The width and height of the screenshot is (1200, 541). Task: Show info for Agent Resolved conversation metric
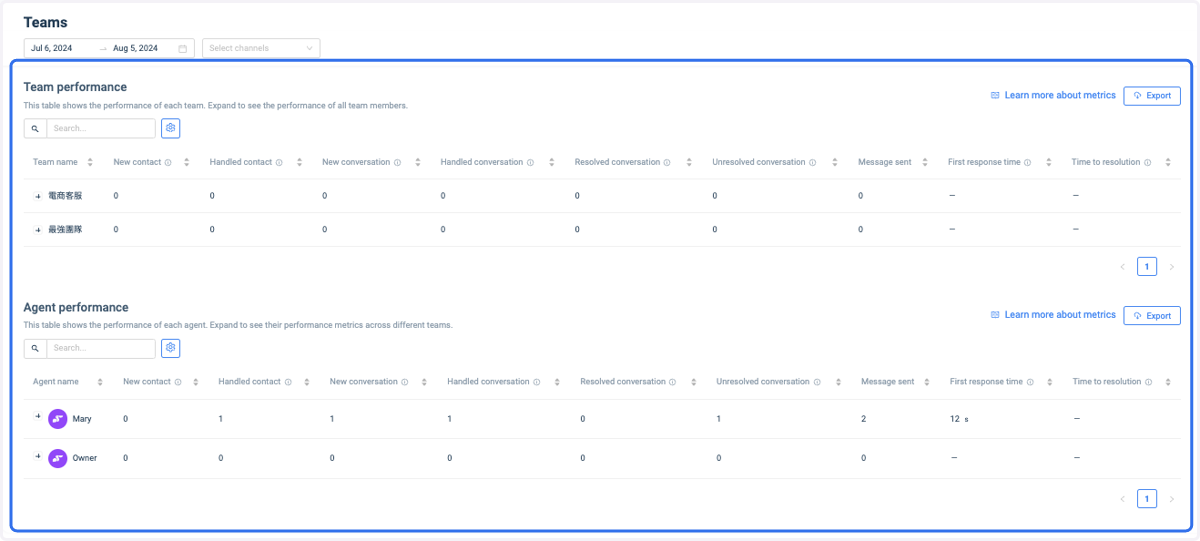(x=673, y=382)
